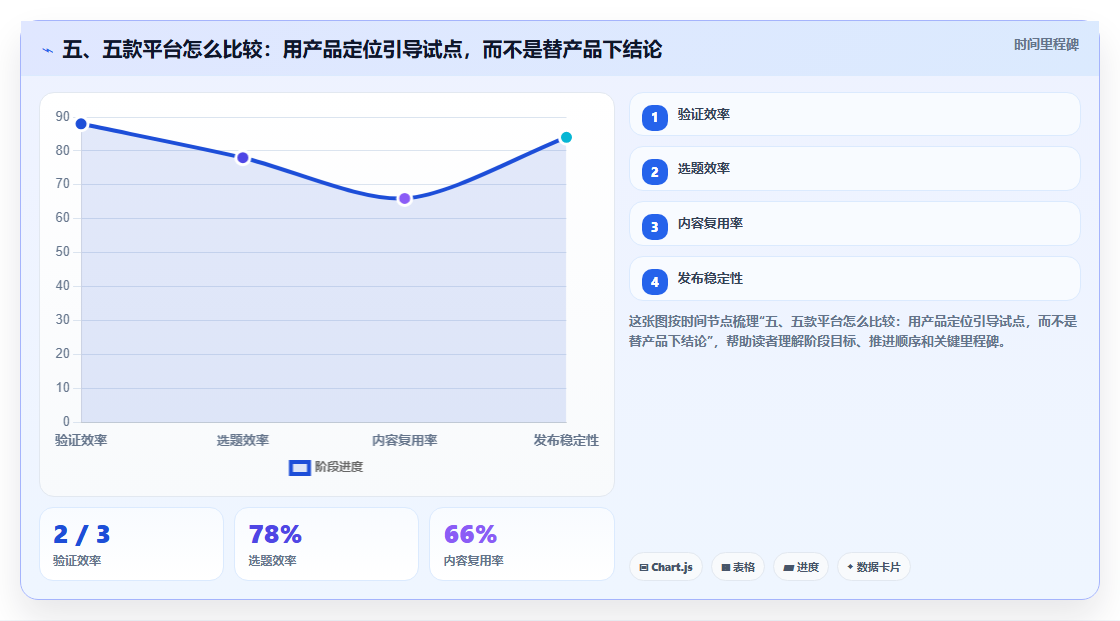
Task: Click the x-axis label 内容复用率
Action: tap(404, 440)
